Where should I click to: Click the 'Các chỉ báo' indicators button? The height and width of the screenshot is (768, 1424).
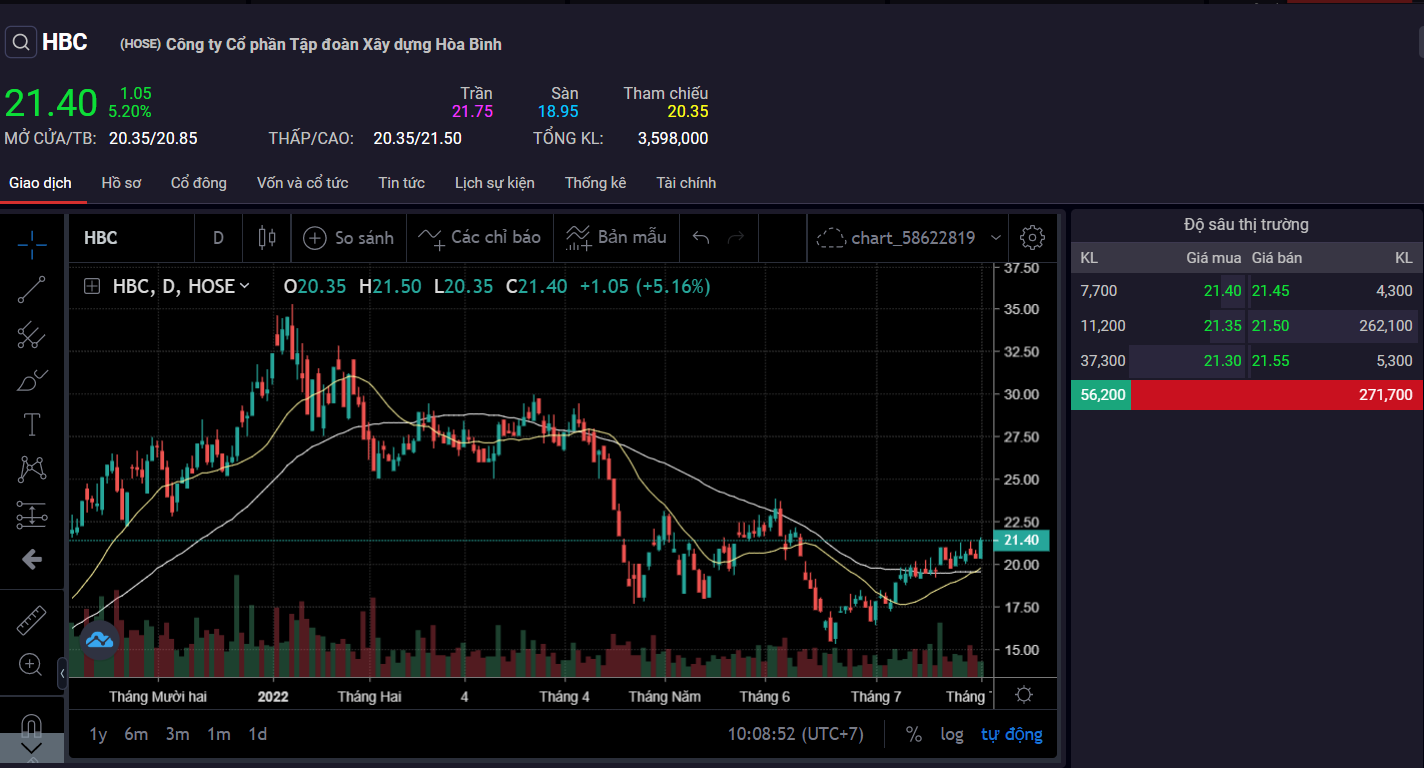480,238
